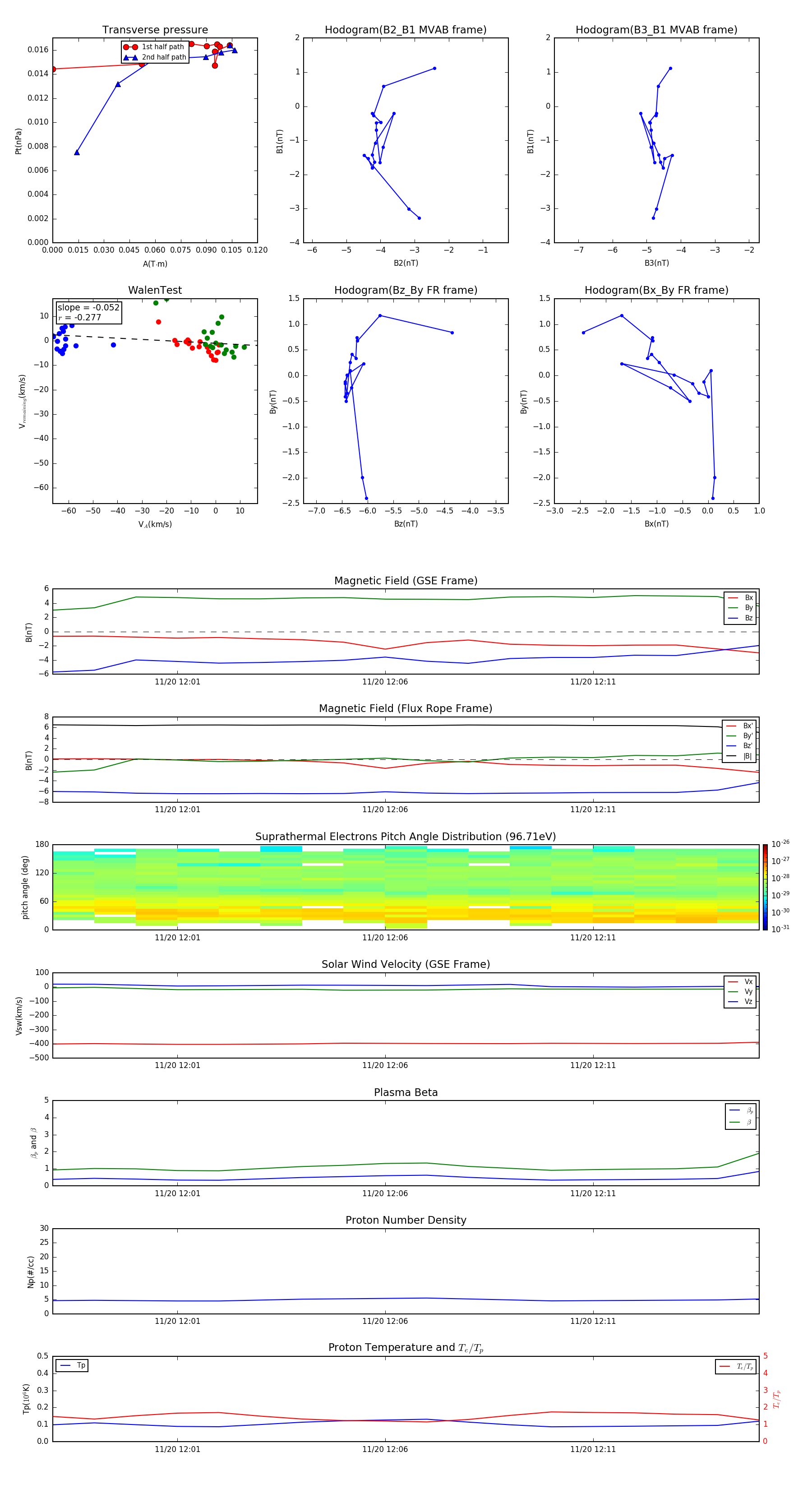The height and width of the screenshot is (1489, 812).
Task: Click the 'Np(#/cc)' y-axis label
Action: click(x=31, y=1272)
